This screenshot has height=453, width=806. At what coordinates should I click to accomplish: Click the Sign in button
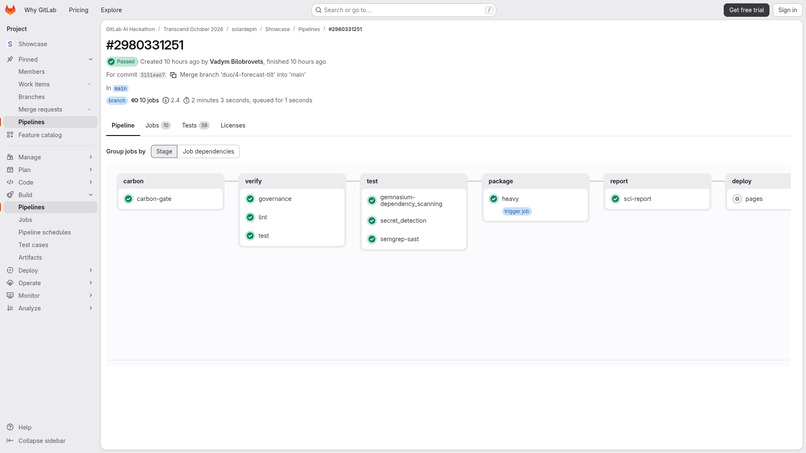(787, 10)
